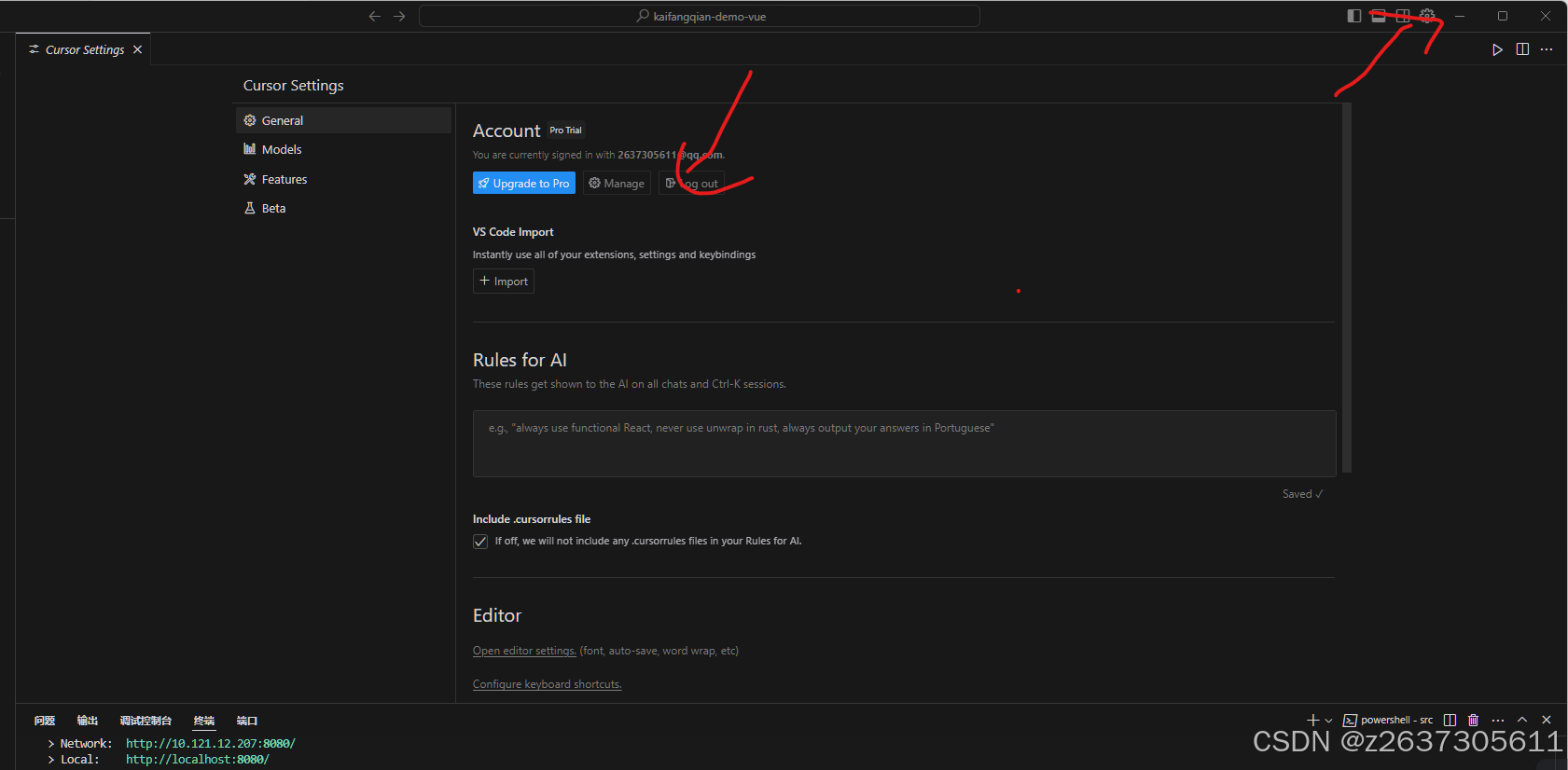The image size is (1568, 770).
Task: Switch to 问题 panel tab
Action: [x=45, y=721]
